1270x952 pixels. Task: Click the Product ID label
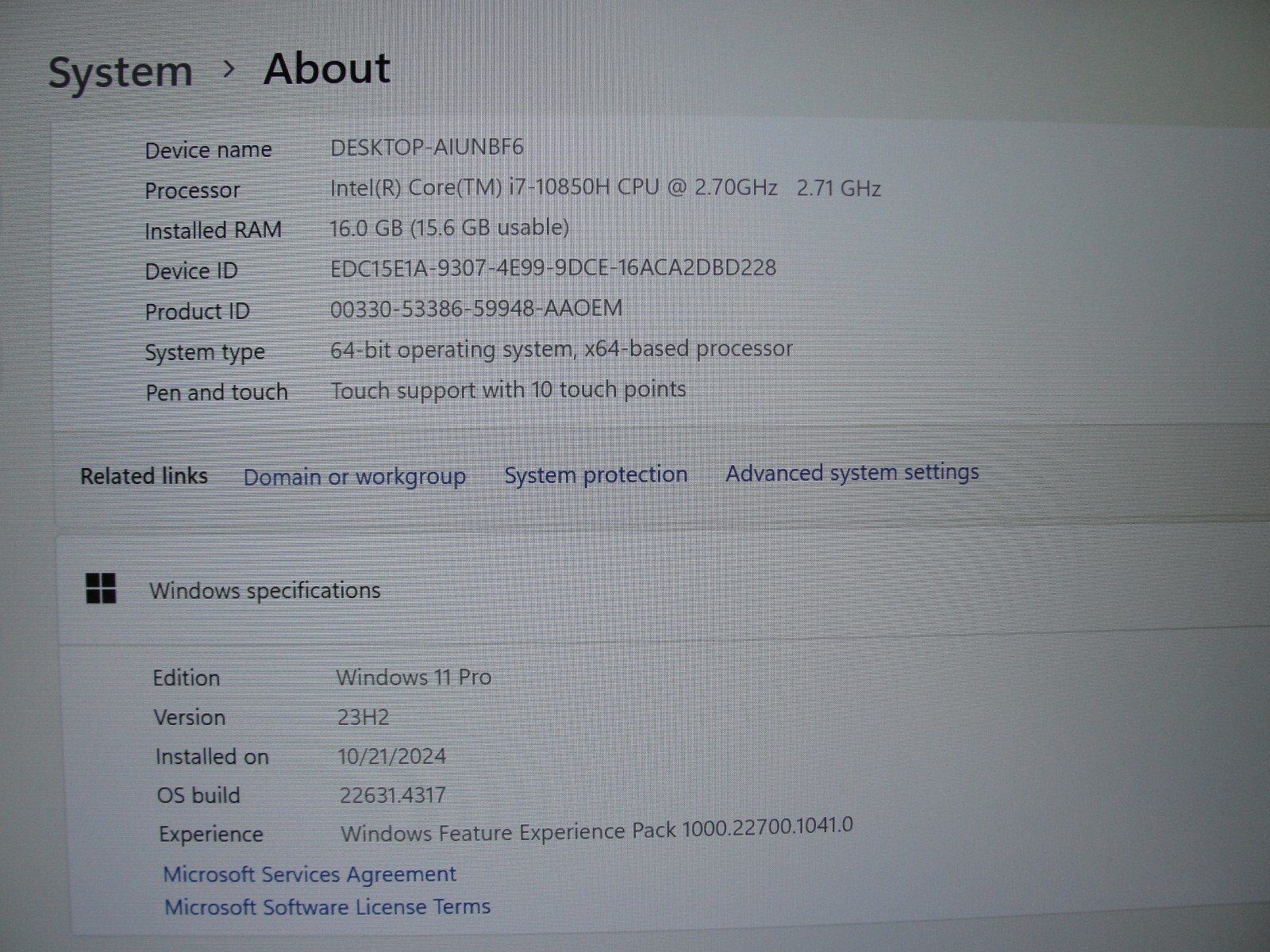click(197, 312)
